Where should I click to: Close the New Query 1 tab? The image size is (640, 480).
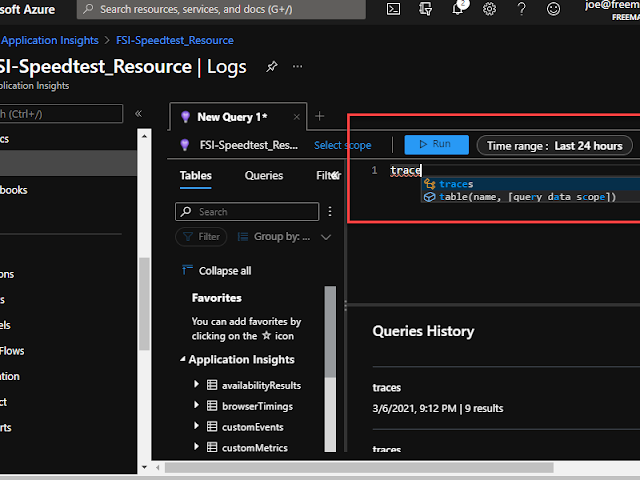coord(297,117)
